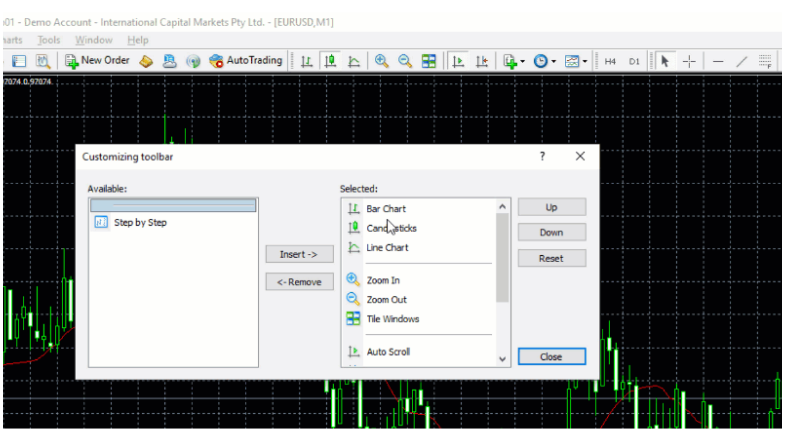
Task: Click the Tile Windows toolbar icon
Action: [428, 61]
